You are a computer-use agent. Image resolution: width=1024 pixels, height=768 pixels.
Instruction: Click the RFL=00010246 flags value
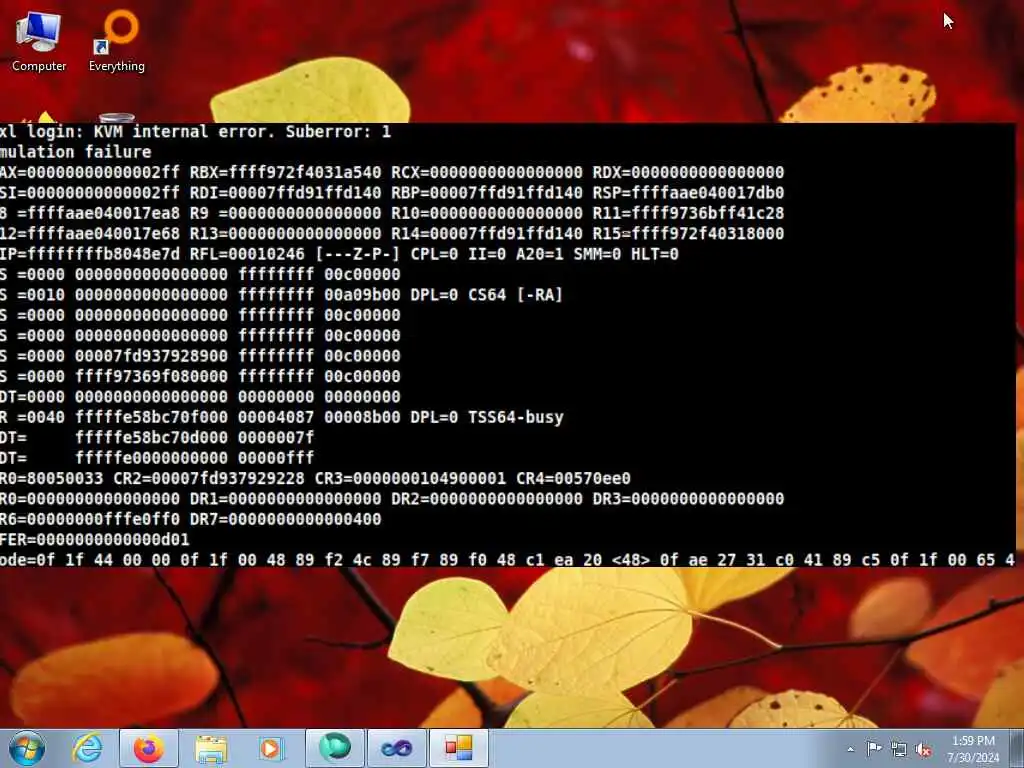(247, 254)
